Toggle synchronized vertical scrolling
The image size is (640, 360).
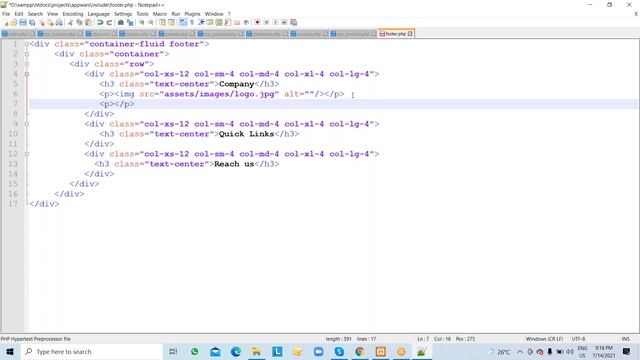click(x=162, y=22)
